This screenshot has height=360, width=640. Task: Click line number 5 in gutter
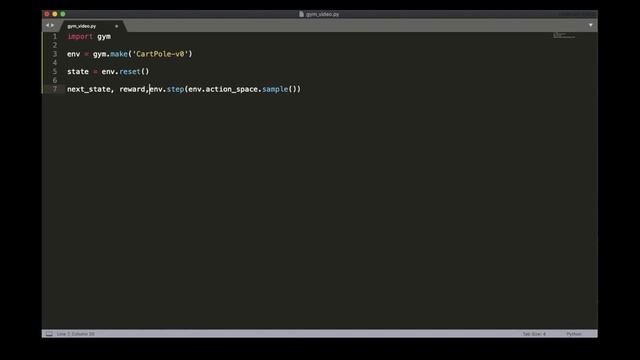[x=55, y=71]
